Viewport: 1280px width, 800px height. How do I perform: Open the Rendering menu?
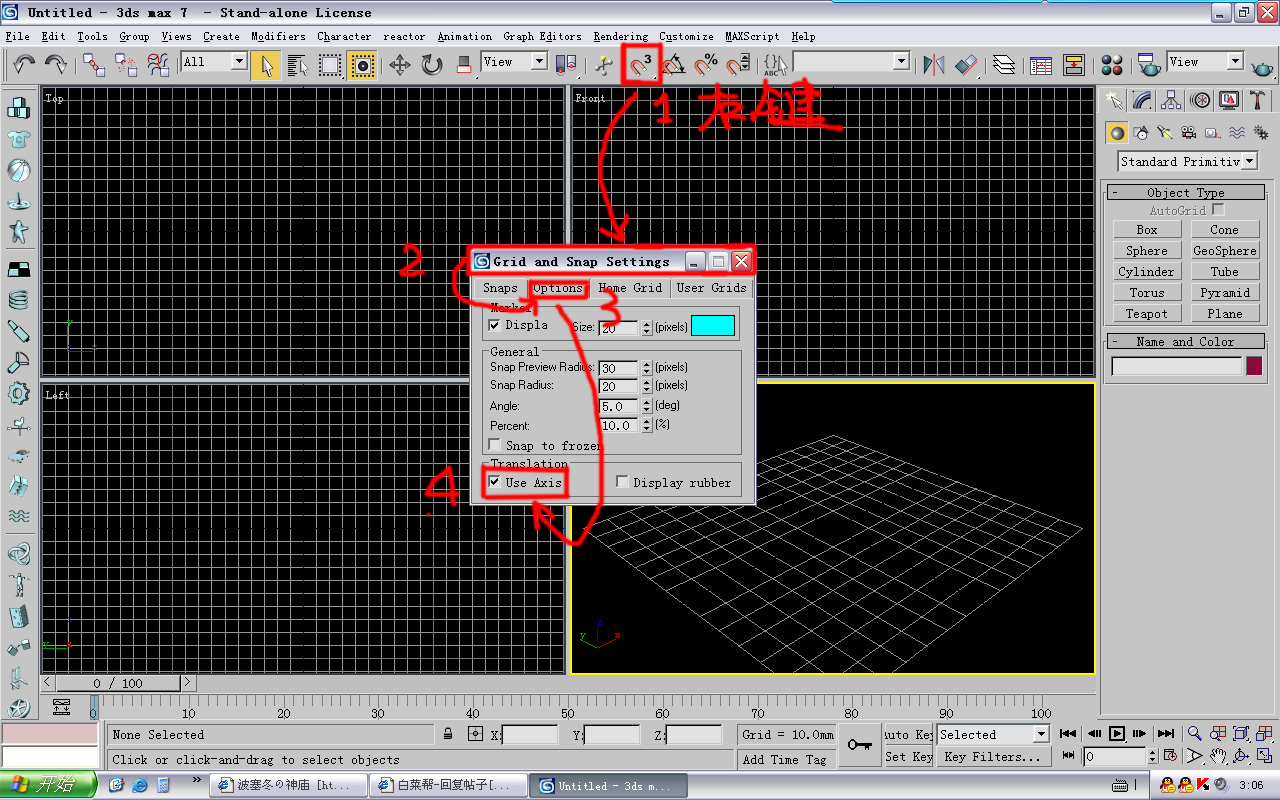click(x=620, y=36)
